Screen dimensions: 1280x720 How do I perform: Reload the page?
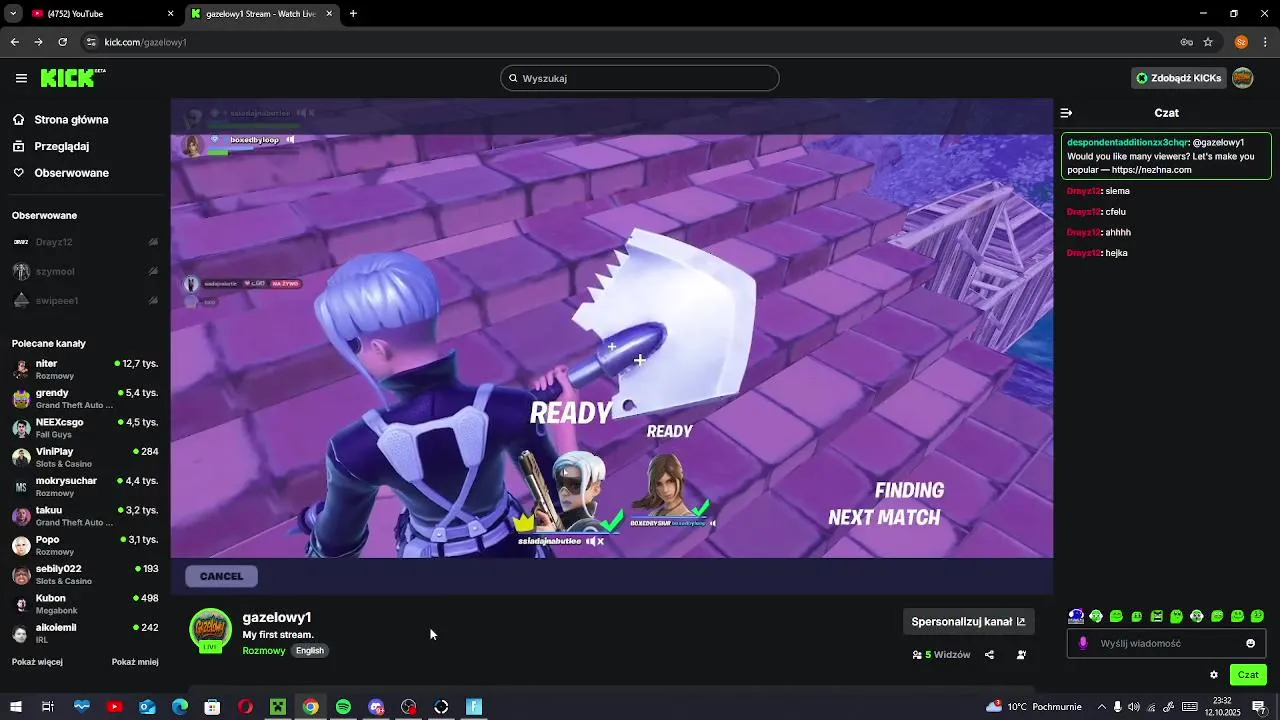(x=62, y=42)
